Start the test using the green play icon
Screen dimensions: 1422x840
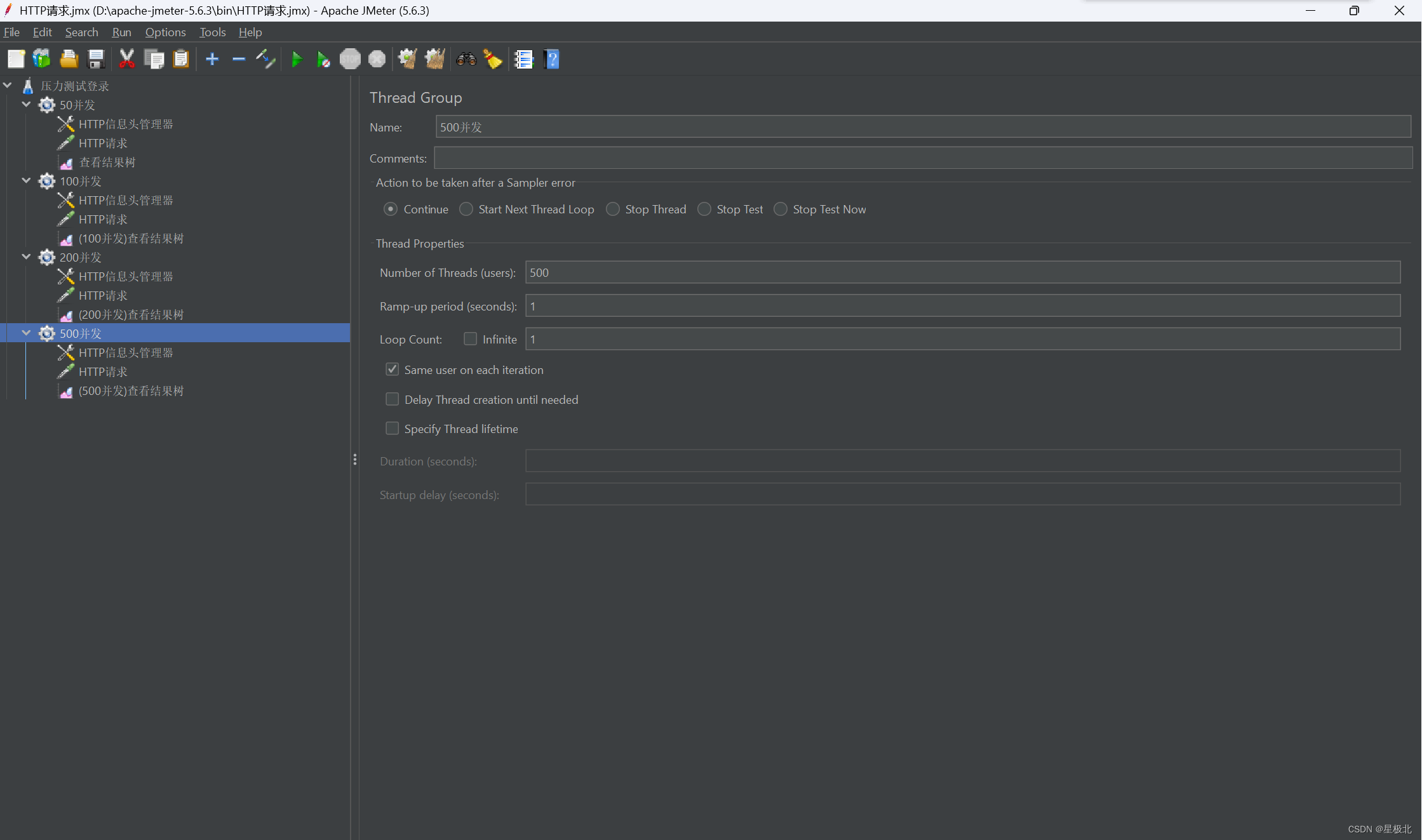pyautogui.click(x=297, y=59)
